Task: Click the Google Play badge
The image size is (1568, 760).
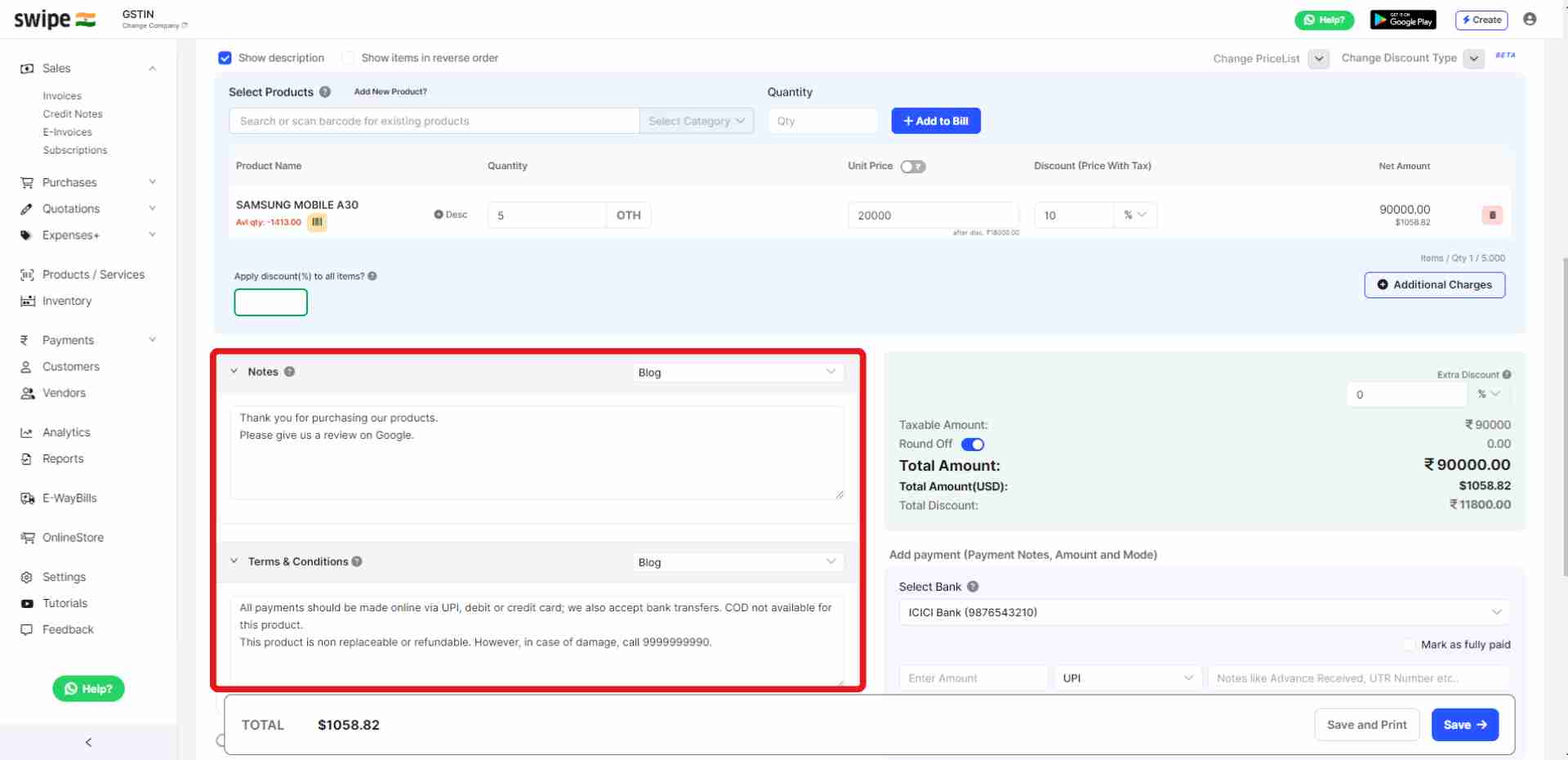Action: coord(1403,20)
